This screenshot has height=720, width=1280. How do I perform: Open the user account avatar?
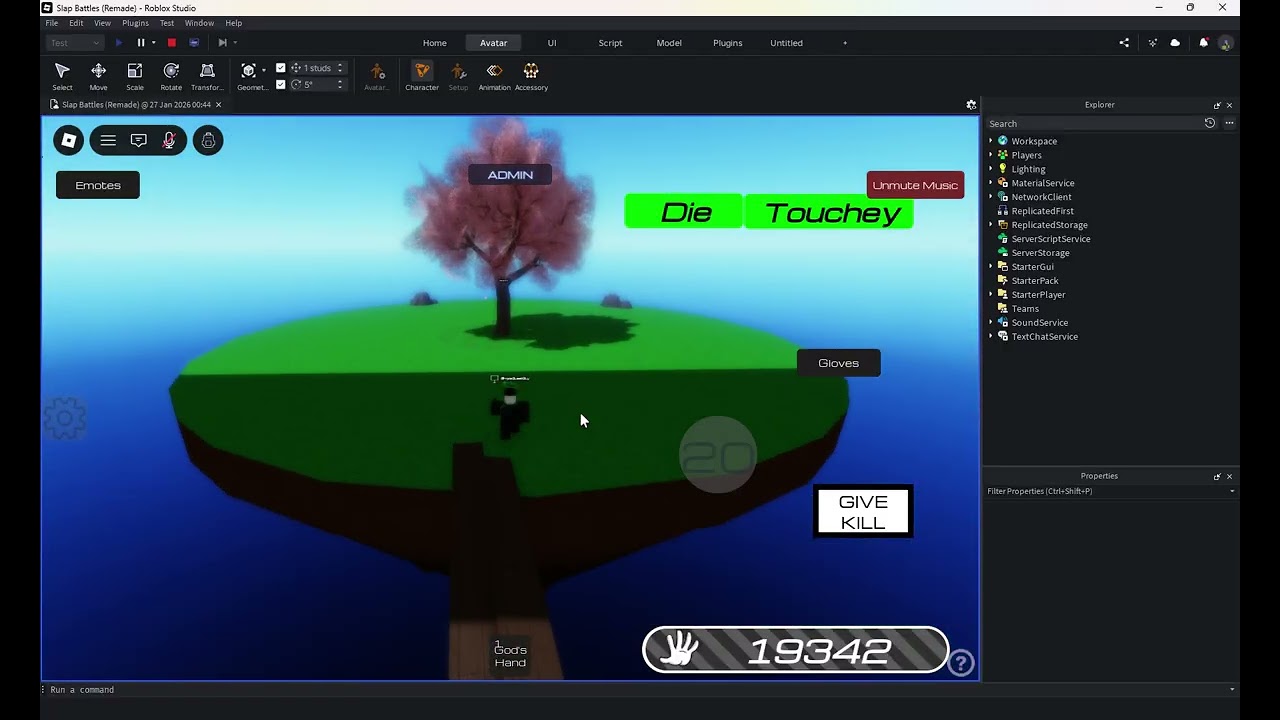click(x=1225, y=43)
